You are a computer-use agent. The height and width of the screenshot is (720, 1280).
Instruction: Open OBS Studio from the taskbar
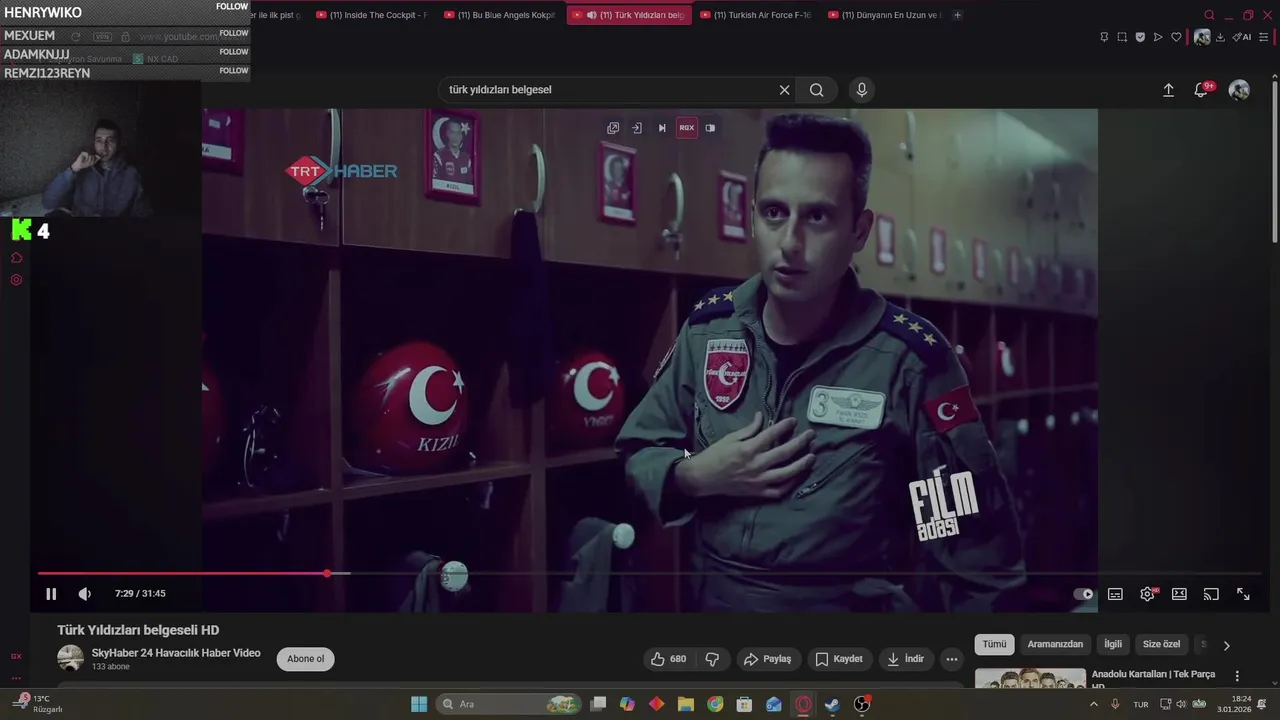click(862, 704)
